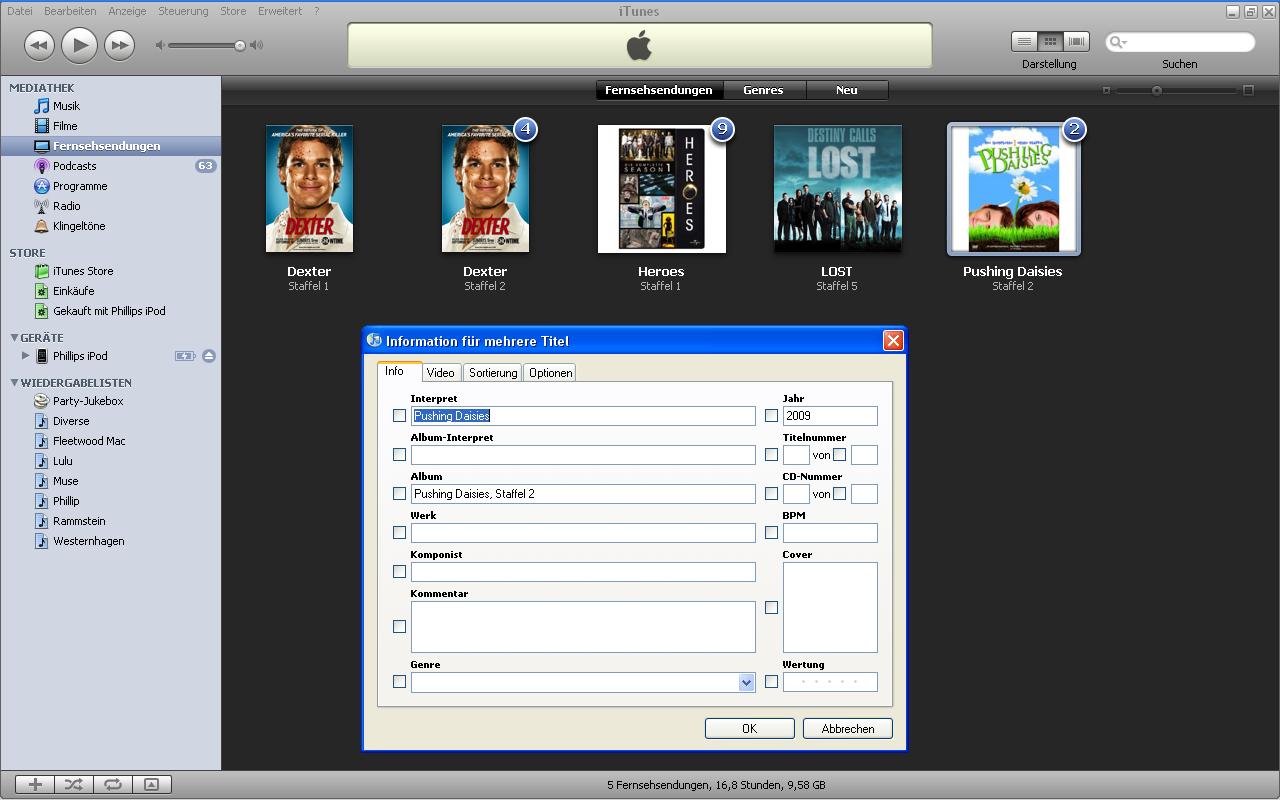Open Gekauft mit Phillips iPod

click(109, 311)
